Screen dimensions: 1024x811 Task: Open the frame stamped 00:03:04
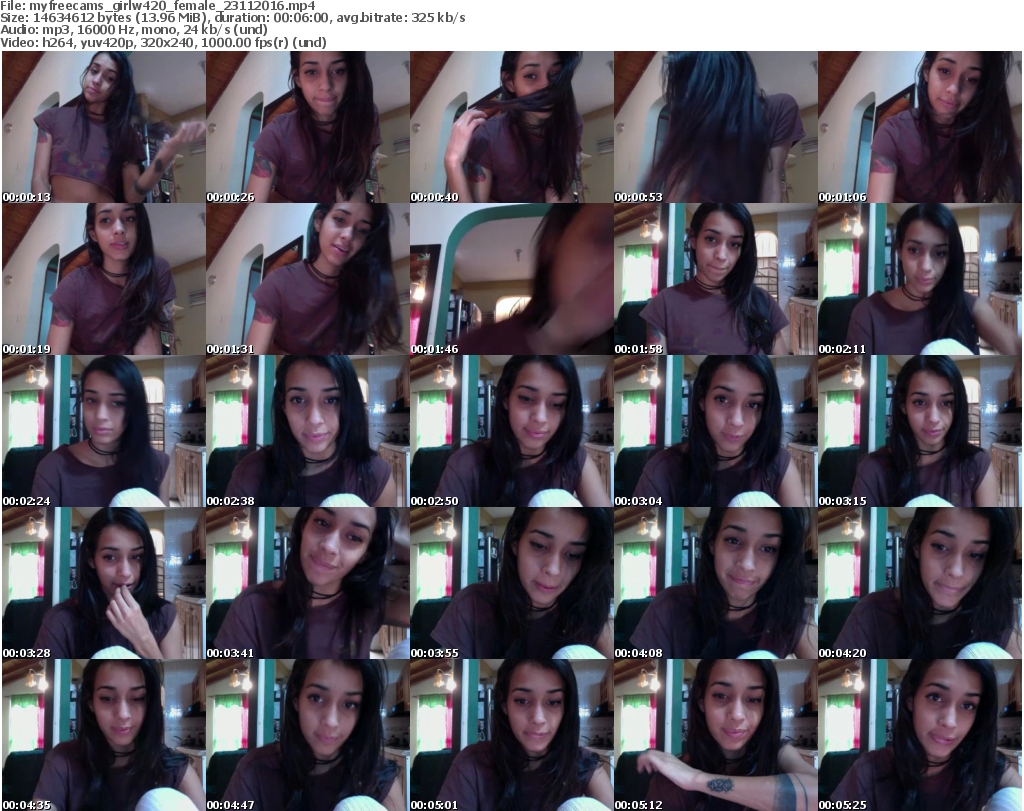716,431
